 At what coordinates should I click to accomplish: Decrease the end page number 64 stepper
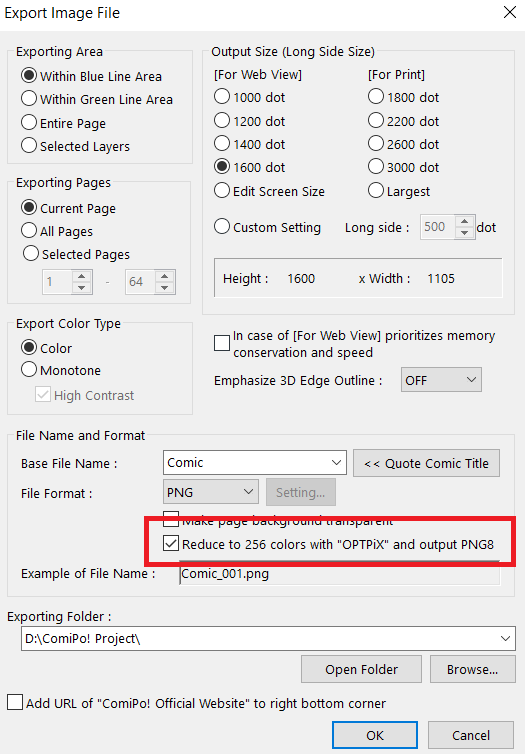tap(165, 287)
